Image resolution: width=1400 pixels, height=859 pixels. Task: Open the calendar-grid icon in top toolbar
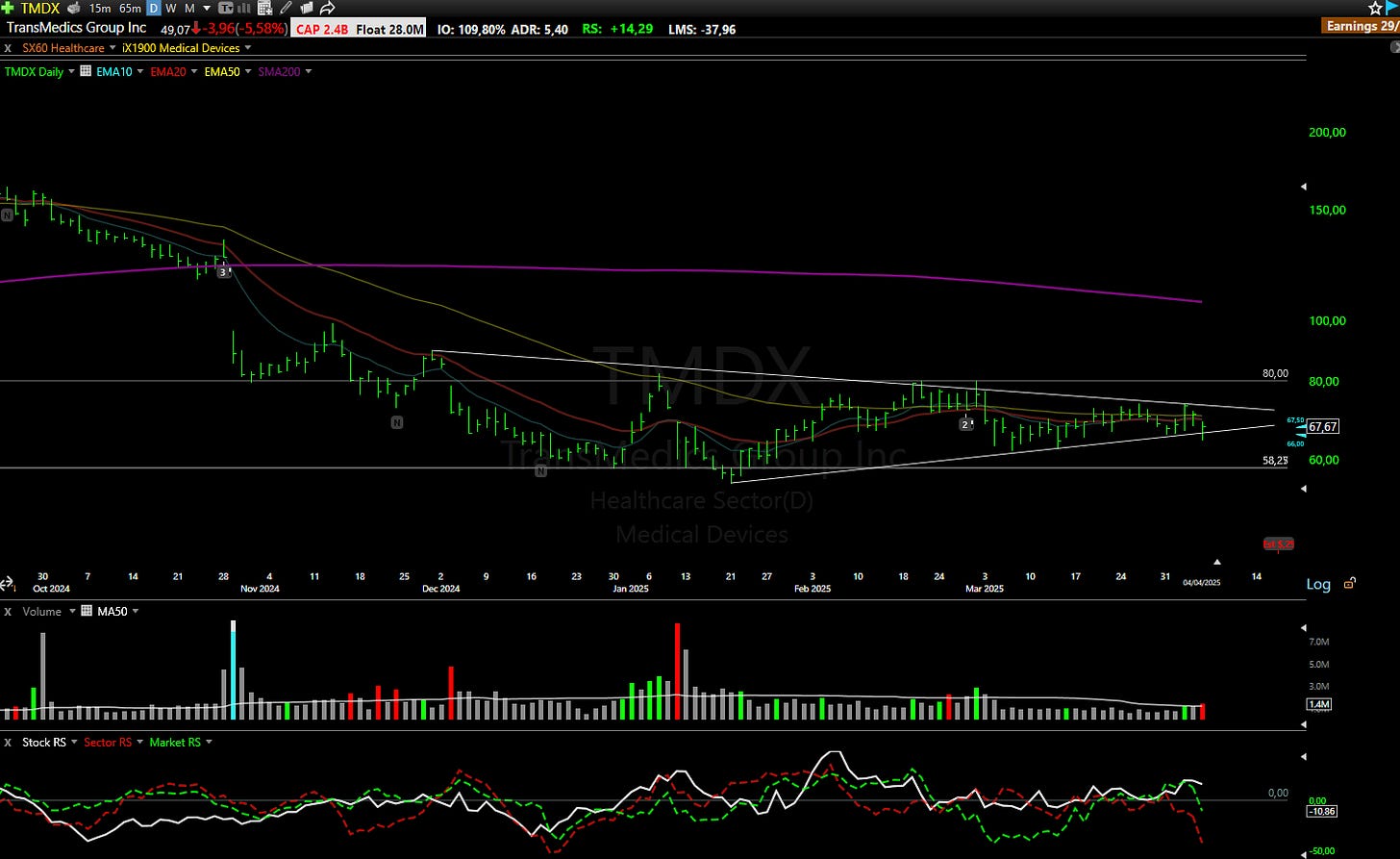[x=264, y=8]
